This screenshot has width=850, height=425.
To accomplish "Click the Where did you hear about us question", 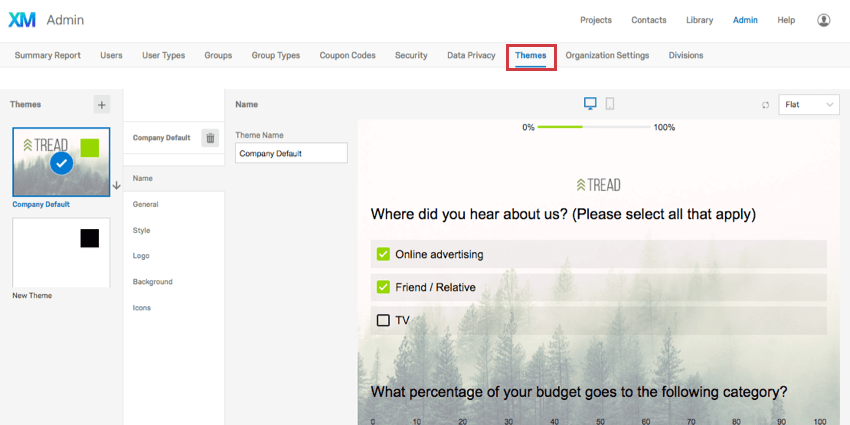I will pos(563,214).
